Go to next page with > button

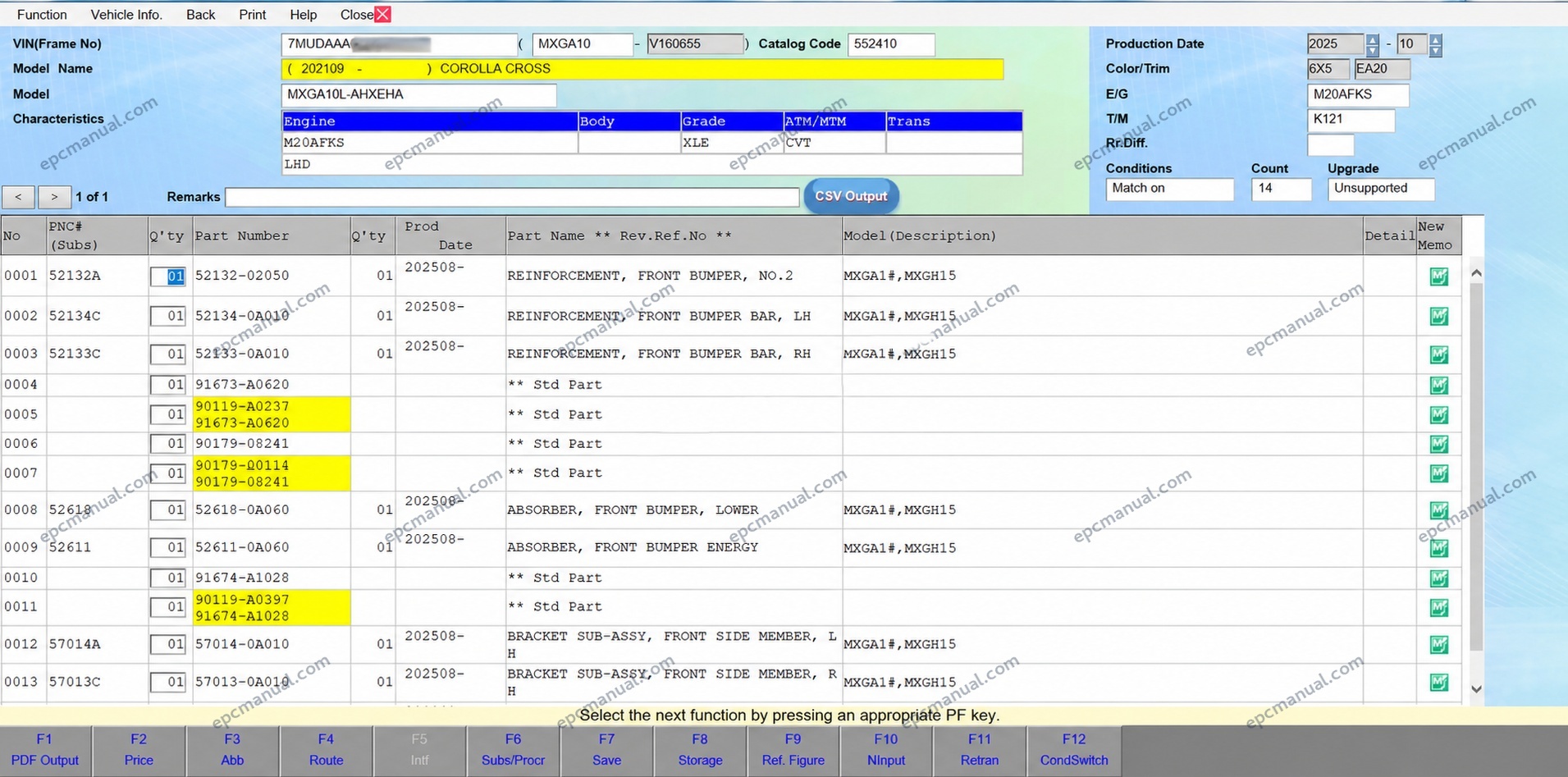point(54,197)
